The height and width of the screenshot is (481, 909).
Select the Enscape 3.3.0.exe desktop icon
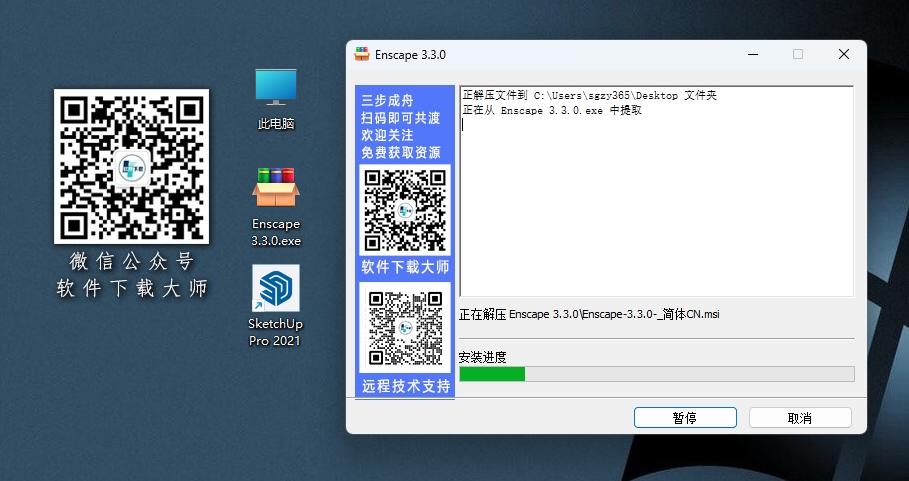tap(276, 206)
